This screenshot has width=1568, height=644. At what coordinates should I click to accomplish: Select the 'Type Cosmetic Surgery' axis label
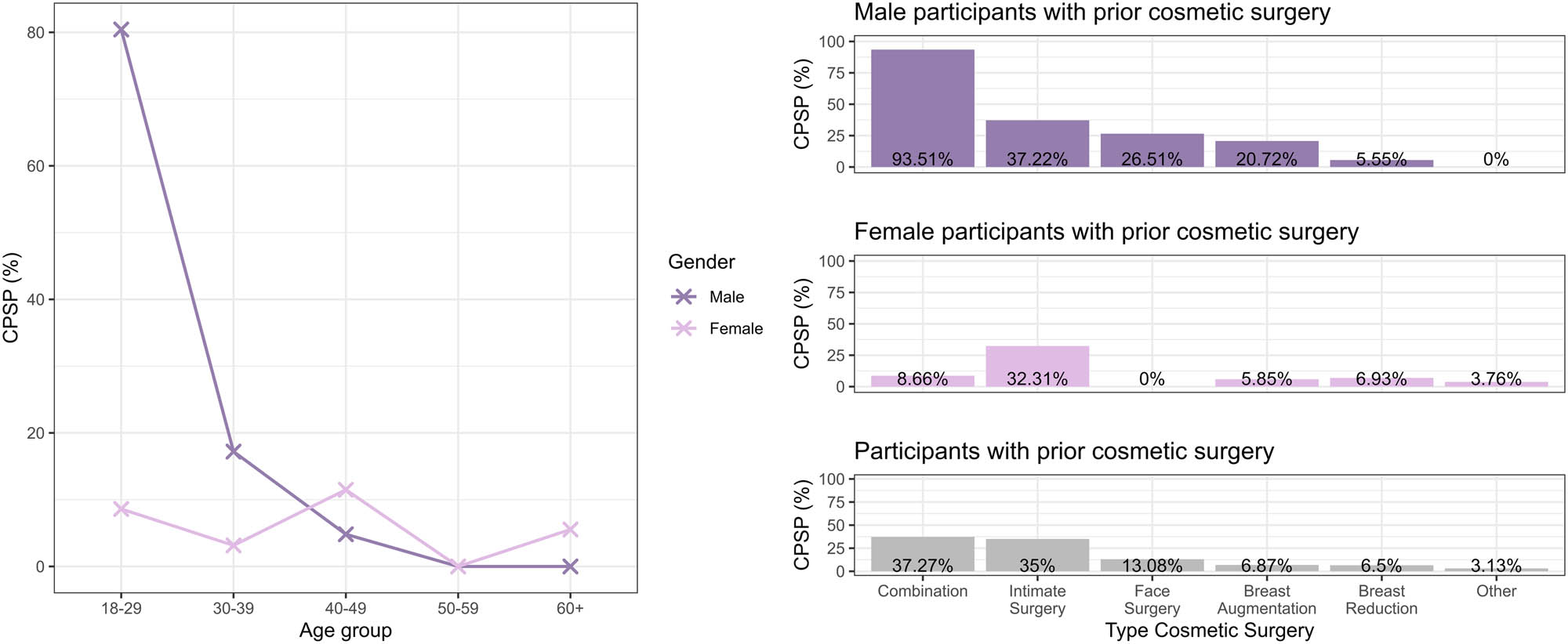(1209, 631)
